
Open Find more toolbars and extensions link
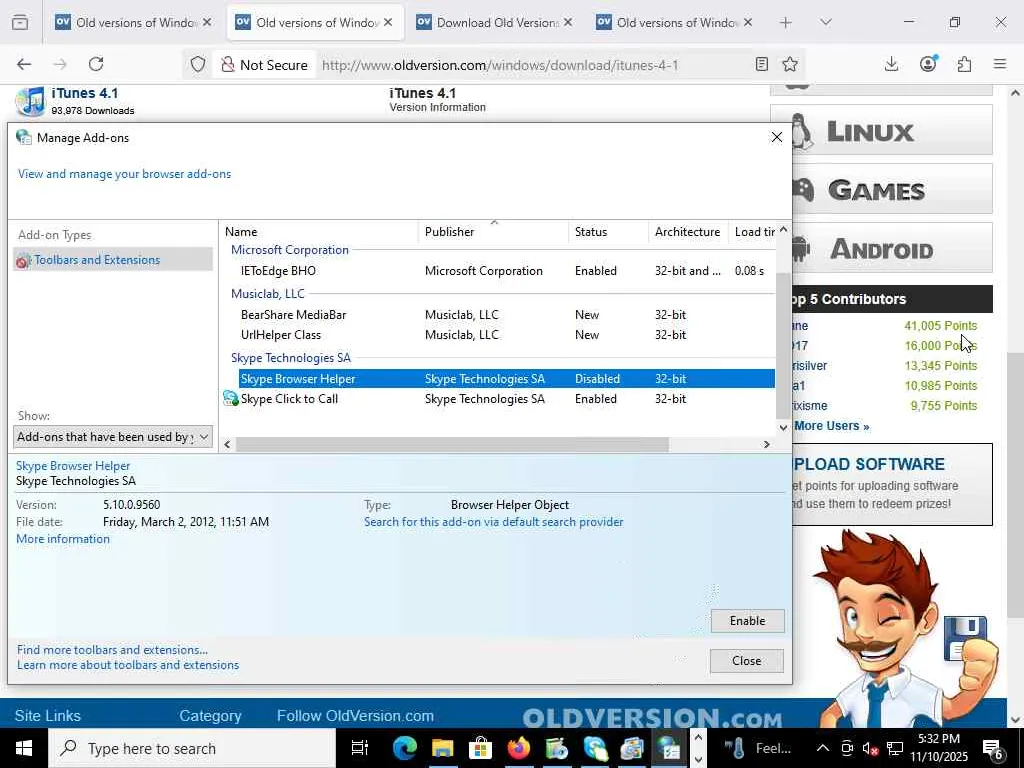click(x=112, y=650)
